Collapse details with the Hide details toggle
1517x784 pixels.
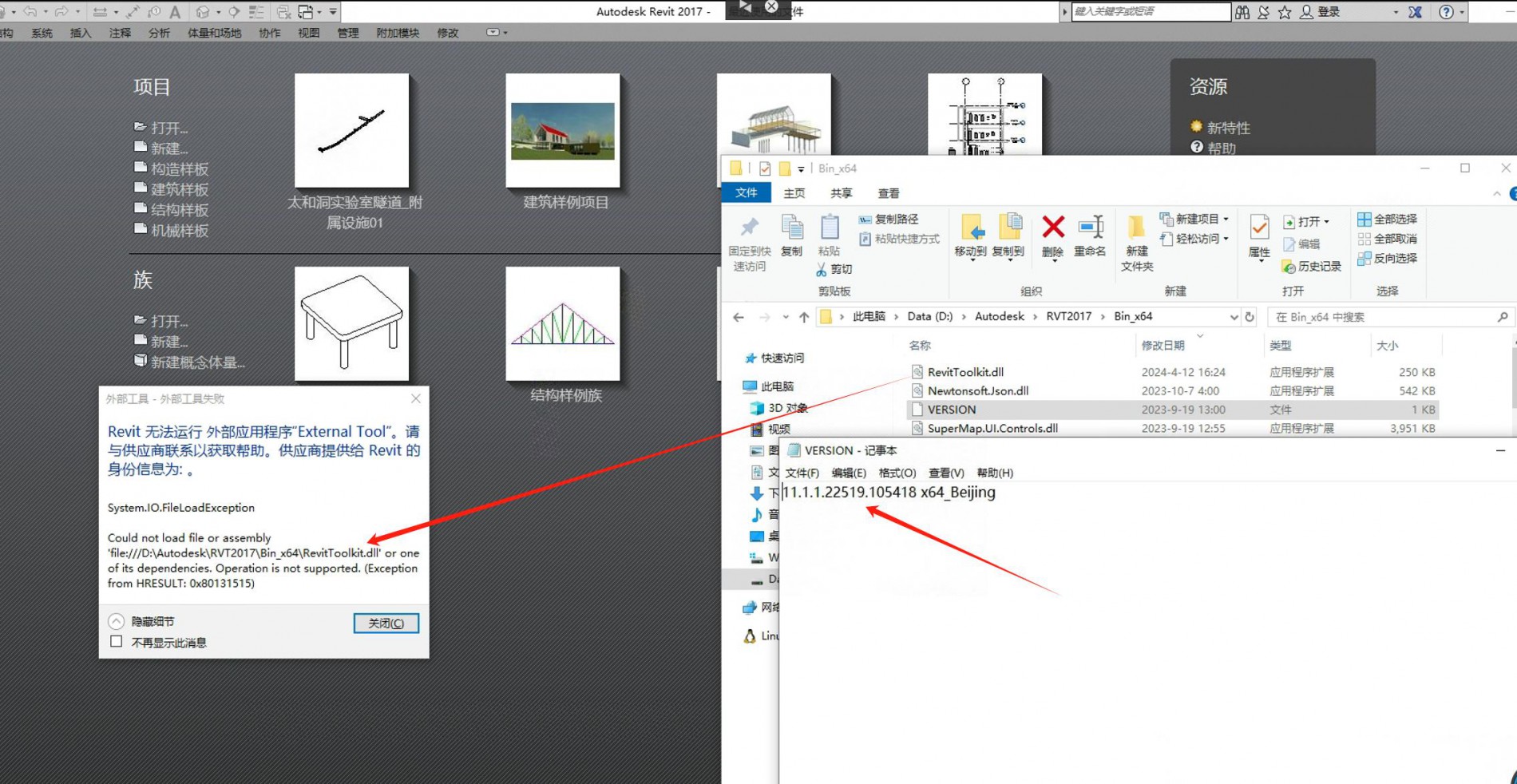117,621
